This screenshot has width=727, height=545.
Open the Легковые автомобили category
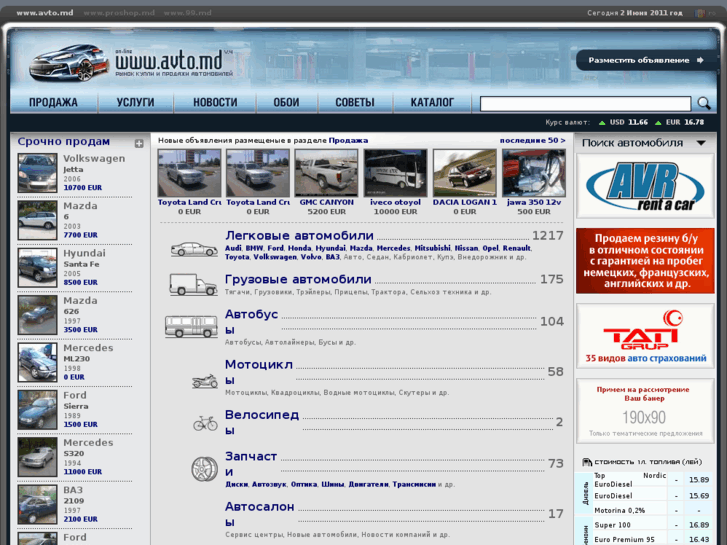pos(300,236)
